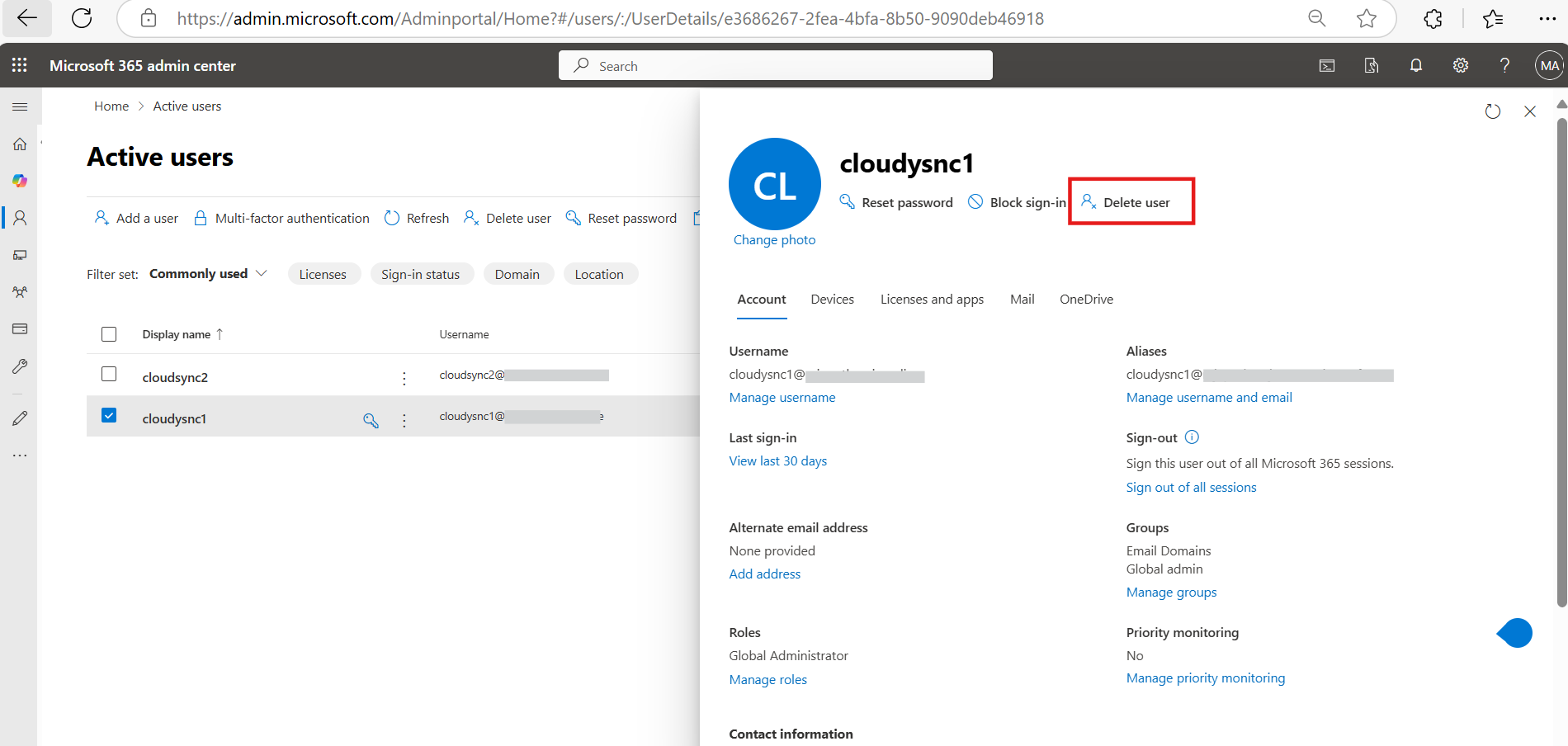Open the OneDrive tab for cloudysnc1
Screen dimensions: 1568x746
pyautogui.click(x=1085, y=299)
